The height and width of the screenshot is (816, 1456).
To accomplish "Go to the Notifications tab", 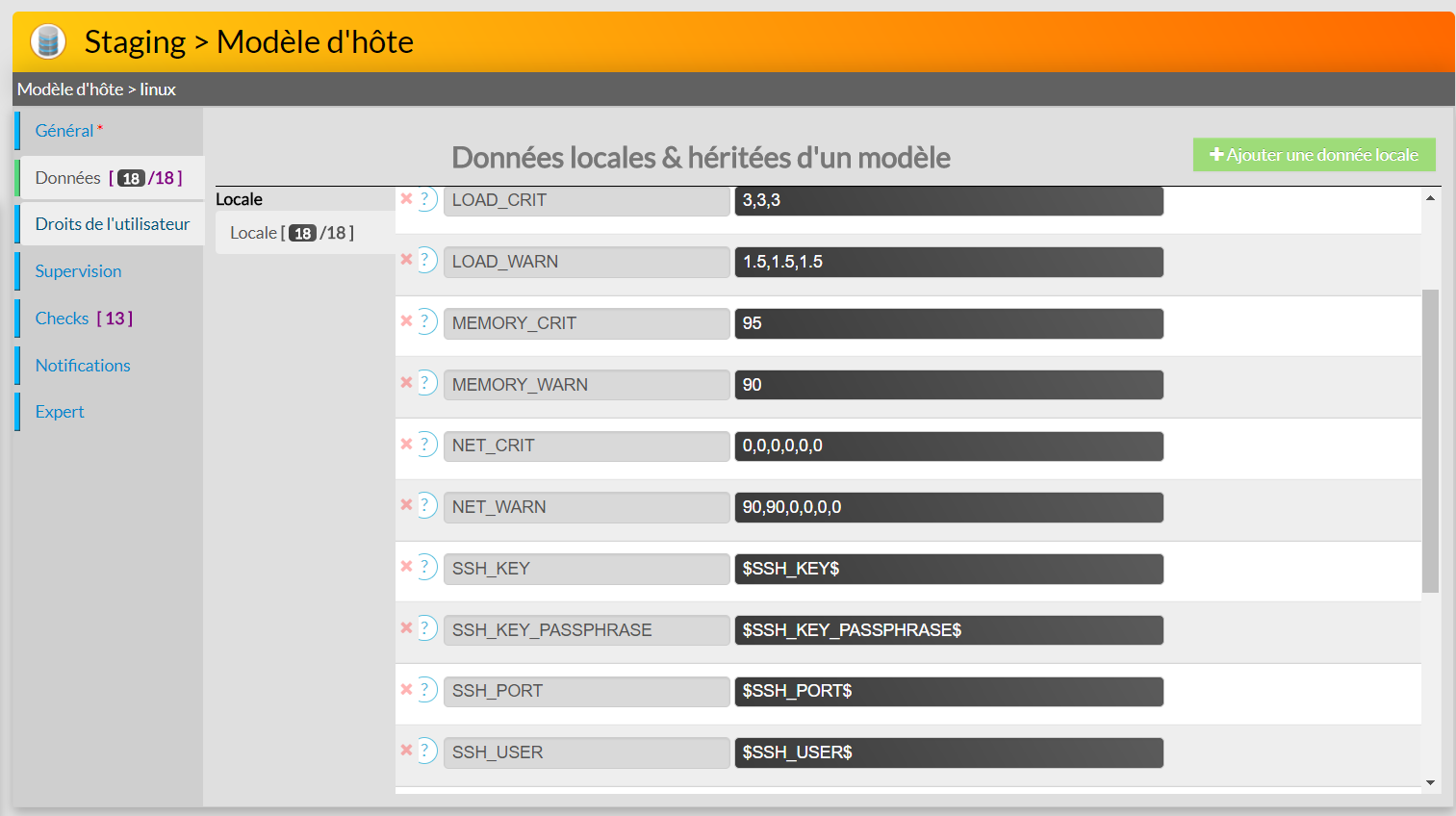I will (83, 366).
